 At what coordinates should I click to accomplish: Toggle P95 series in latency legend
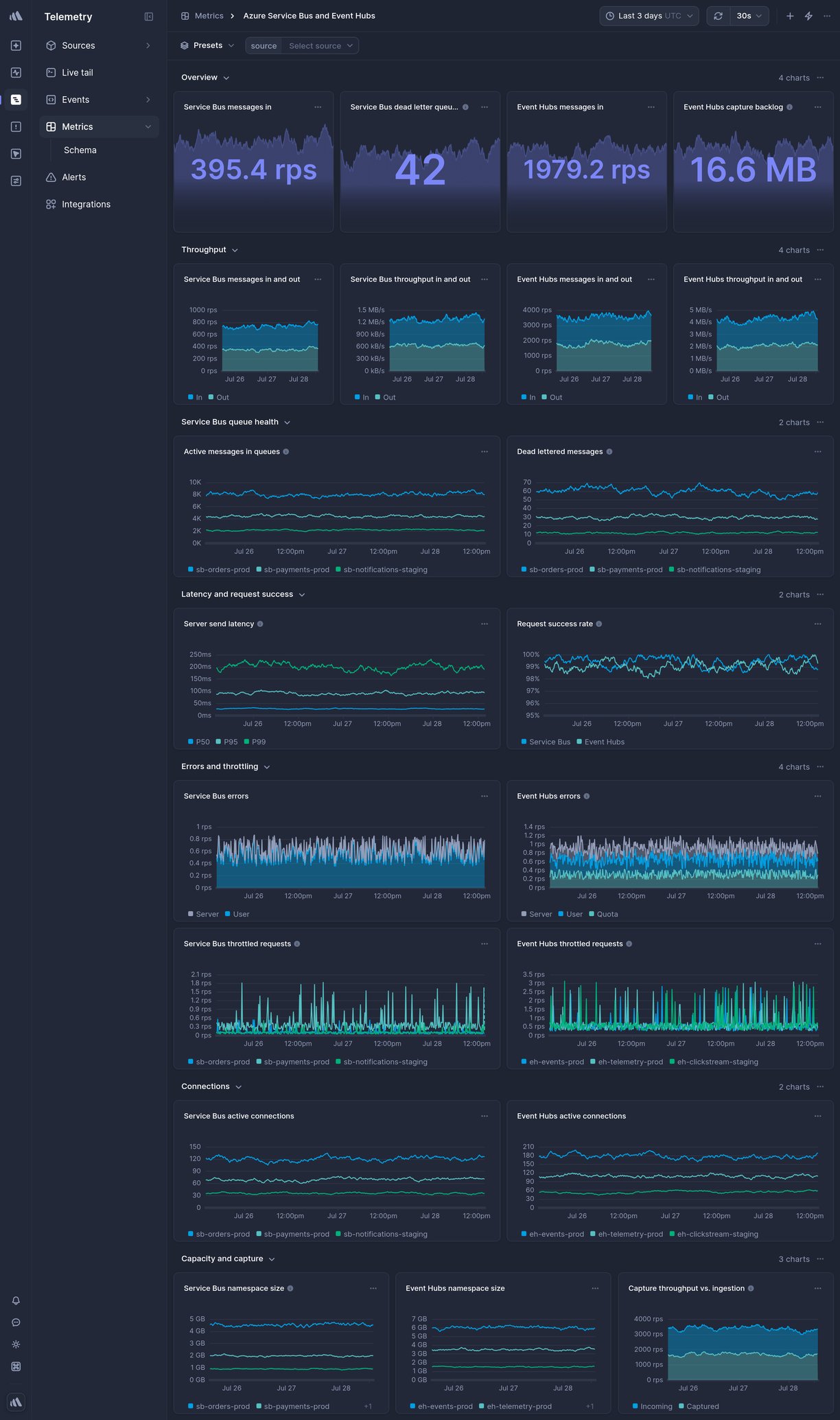pos(226,742)
